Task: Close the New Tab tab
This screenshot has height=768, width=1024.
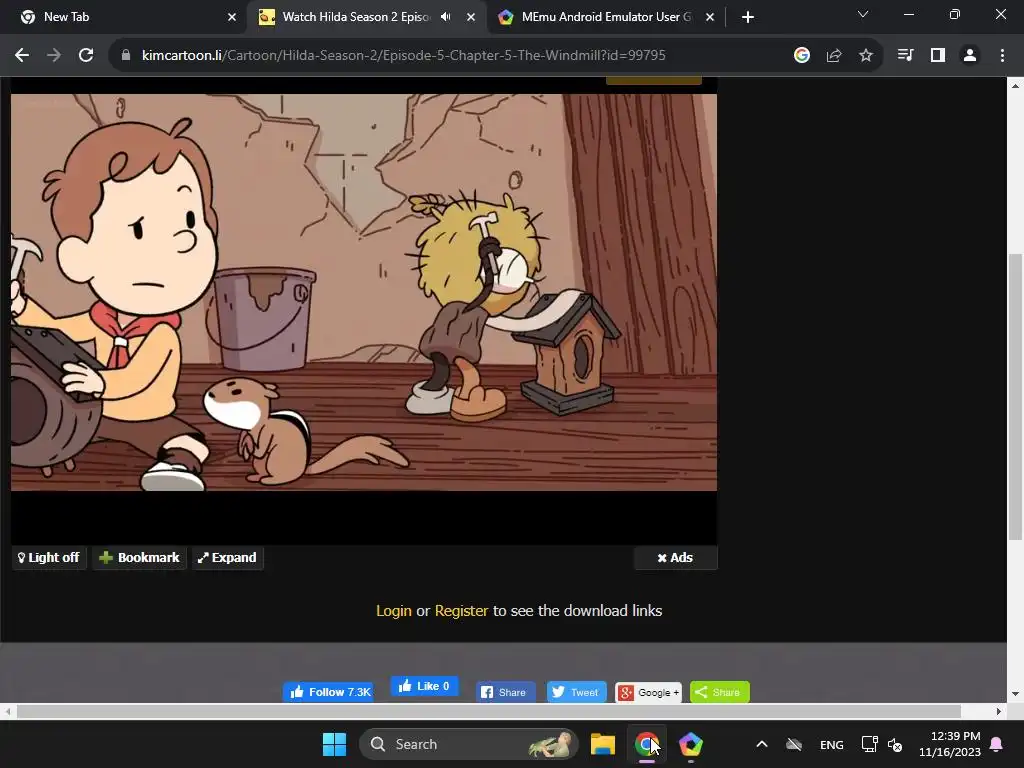Action: (x=232, y=17)
